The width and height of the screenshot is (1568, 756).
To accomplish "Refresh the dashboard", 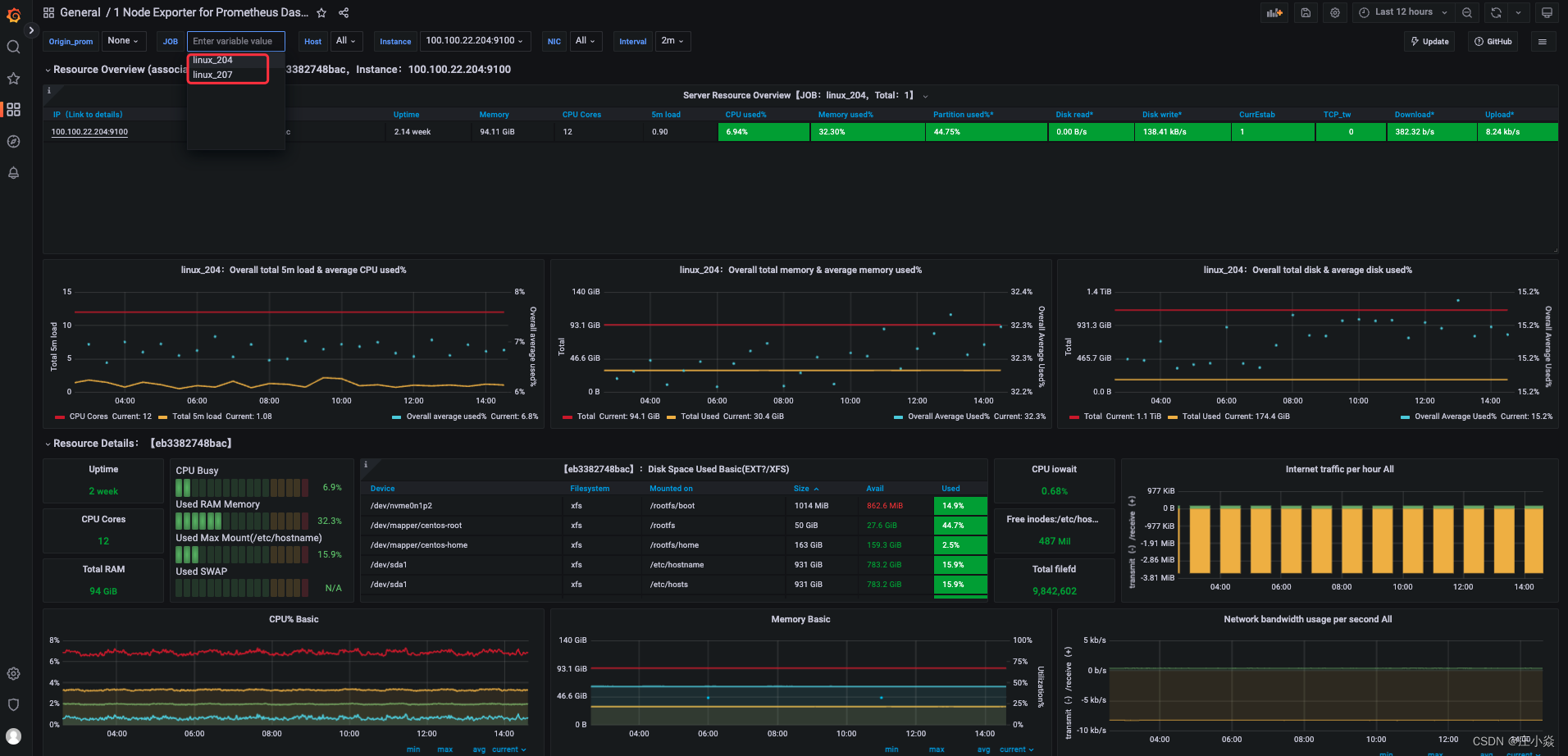I will click(1496, 12).
